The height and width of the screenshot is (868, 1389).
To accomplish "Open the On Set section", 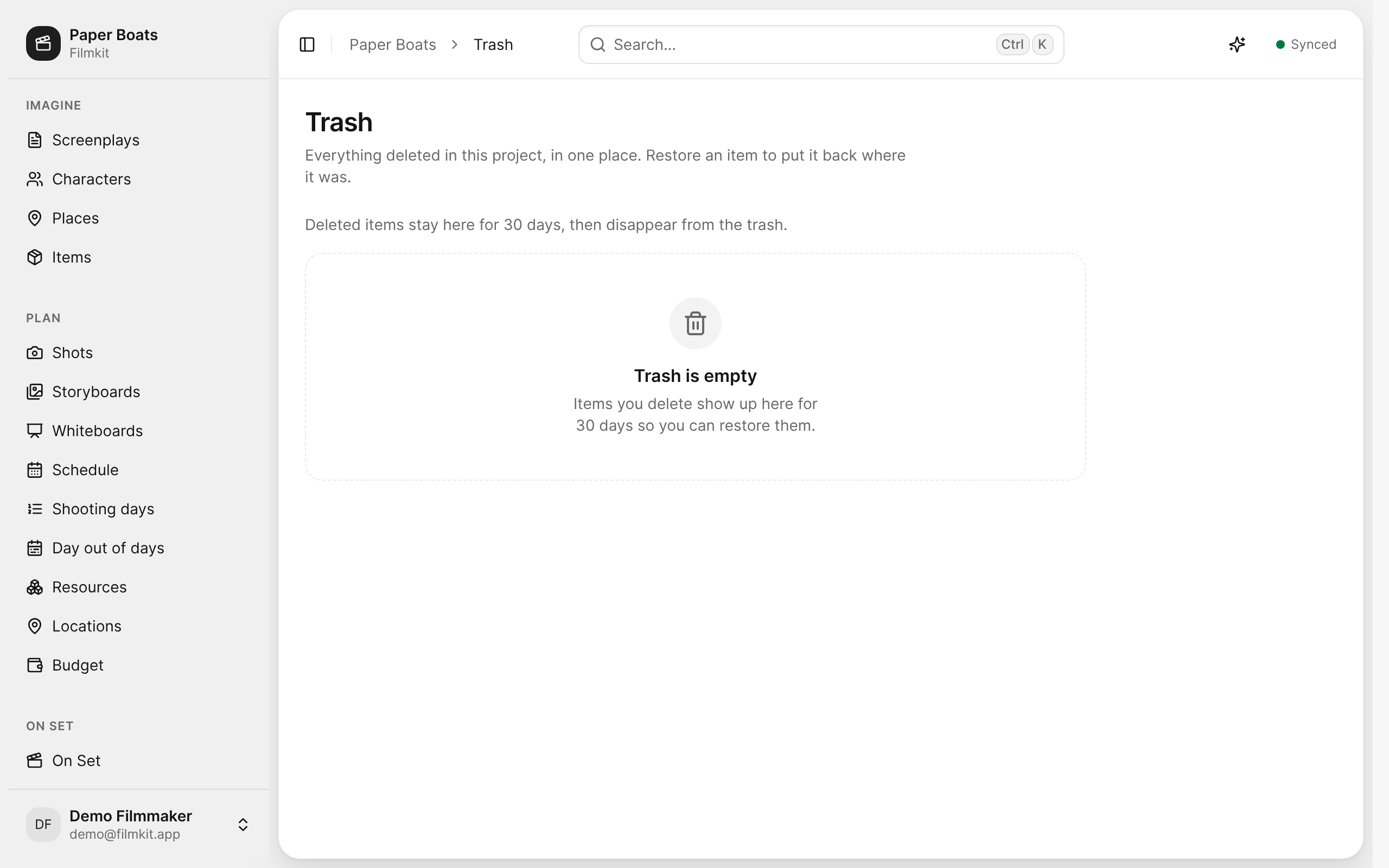I will pyautogui.click(x=139, y=760).
